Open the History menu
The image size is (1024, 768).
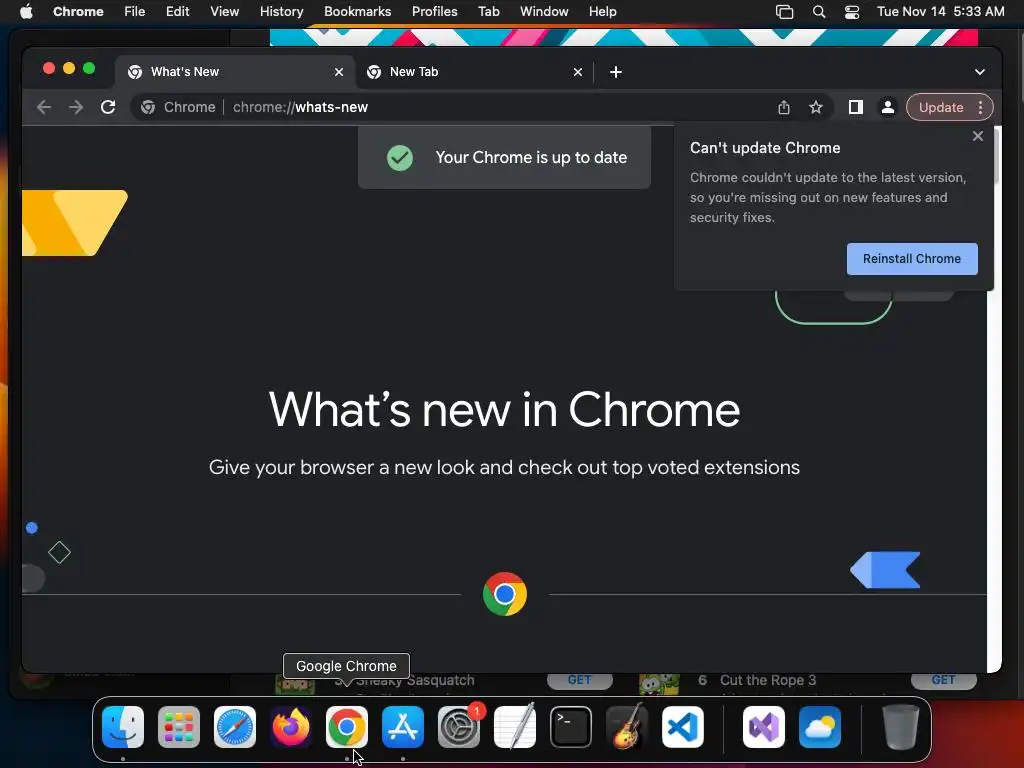tap(281, 12)
